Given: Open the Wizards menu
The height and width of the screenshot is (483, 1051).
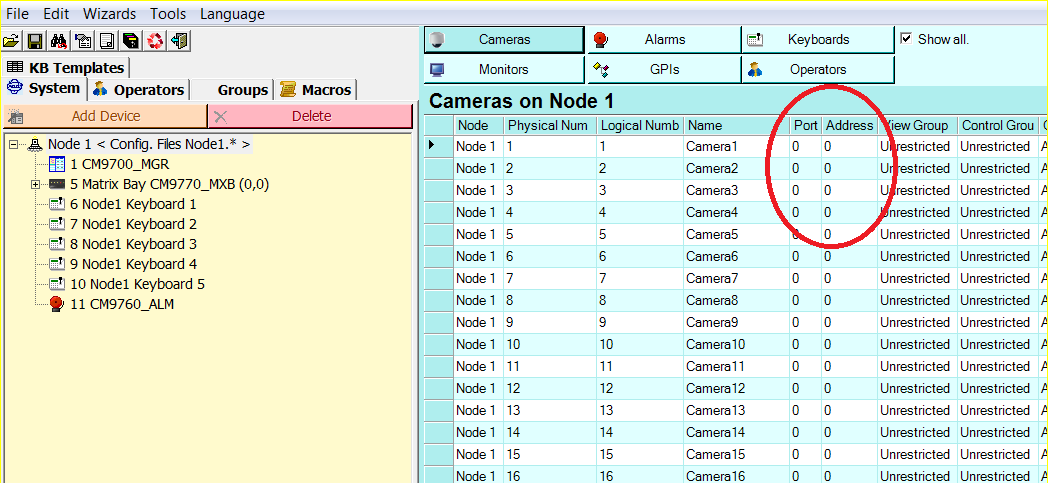Looking at the screenshot, I should [110, 14].
